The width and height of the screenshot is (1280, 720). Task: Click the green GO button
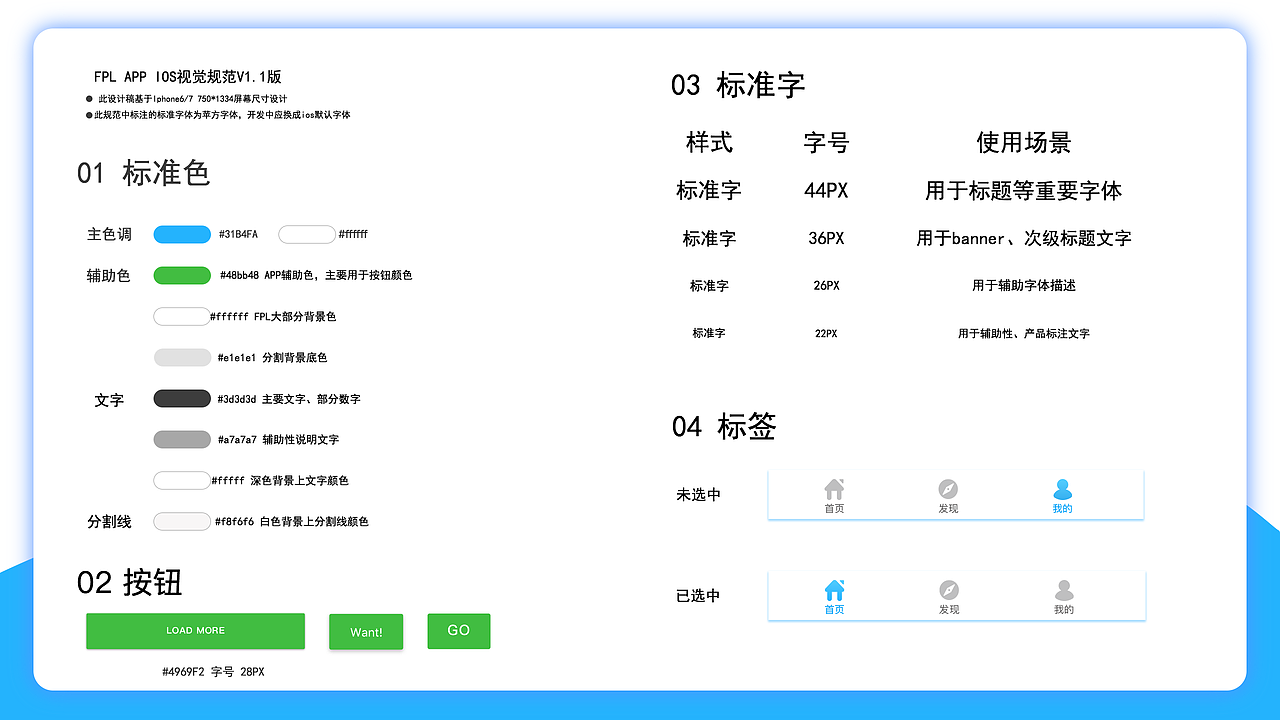click(459, 631)
